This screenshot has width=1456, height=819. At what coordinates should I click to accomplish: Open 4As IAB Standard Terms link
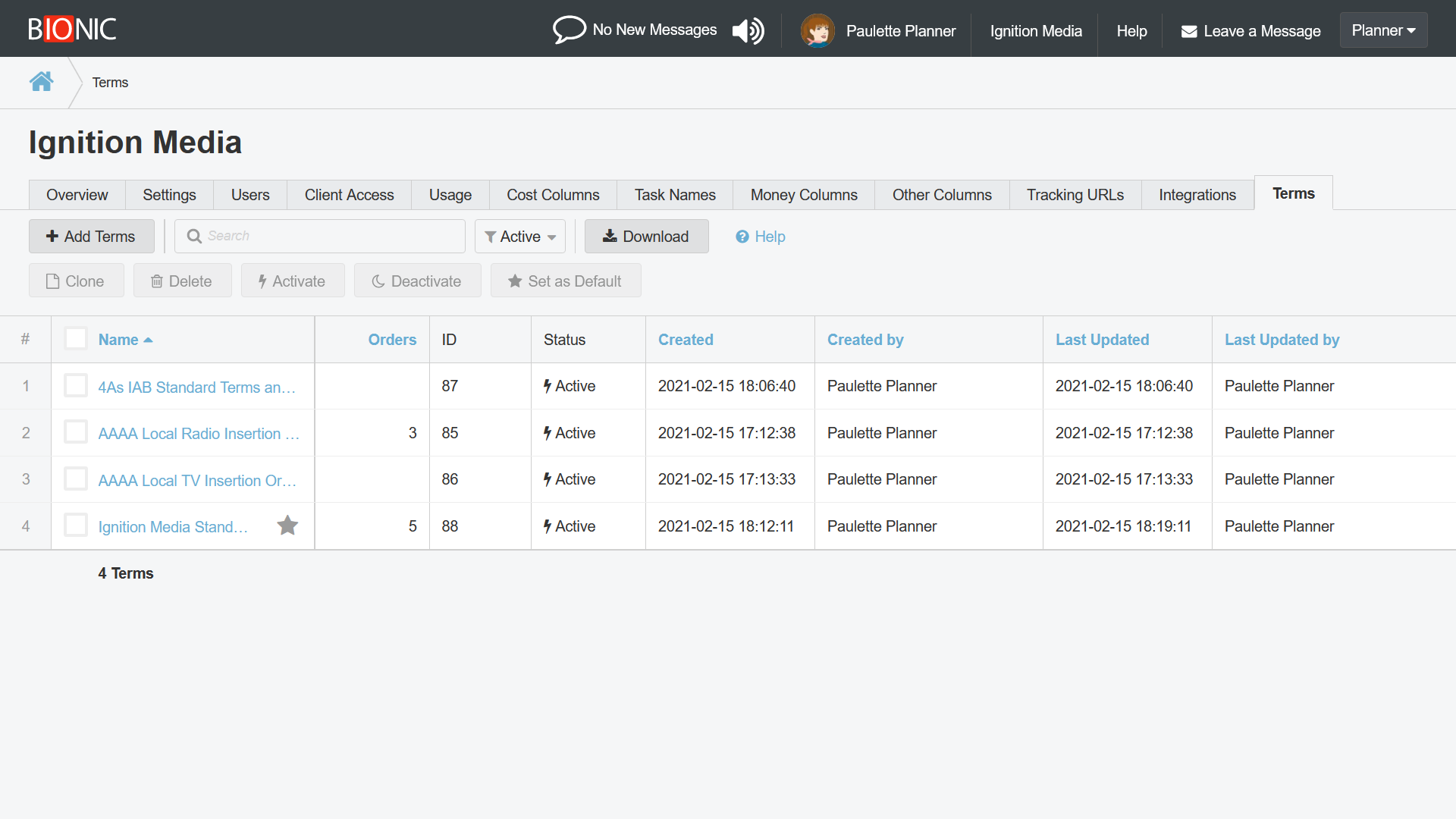tap(197, 387)
